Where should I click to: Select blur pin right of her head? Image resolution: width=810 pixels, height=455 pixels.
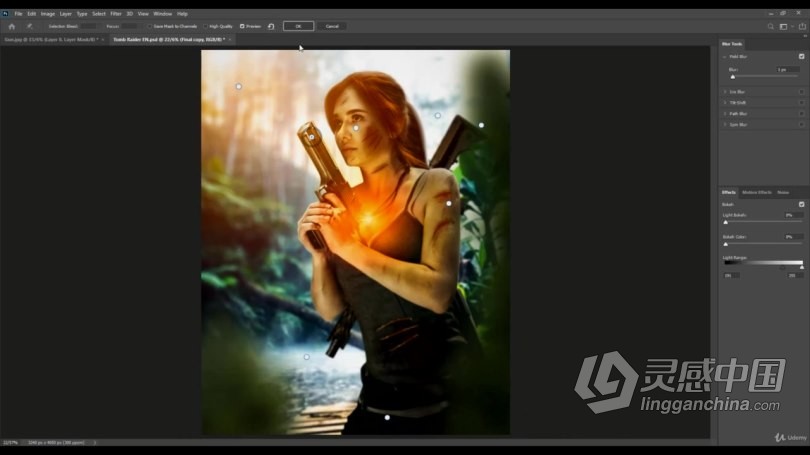point(438,116)
